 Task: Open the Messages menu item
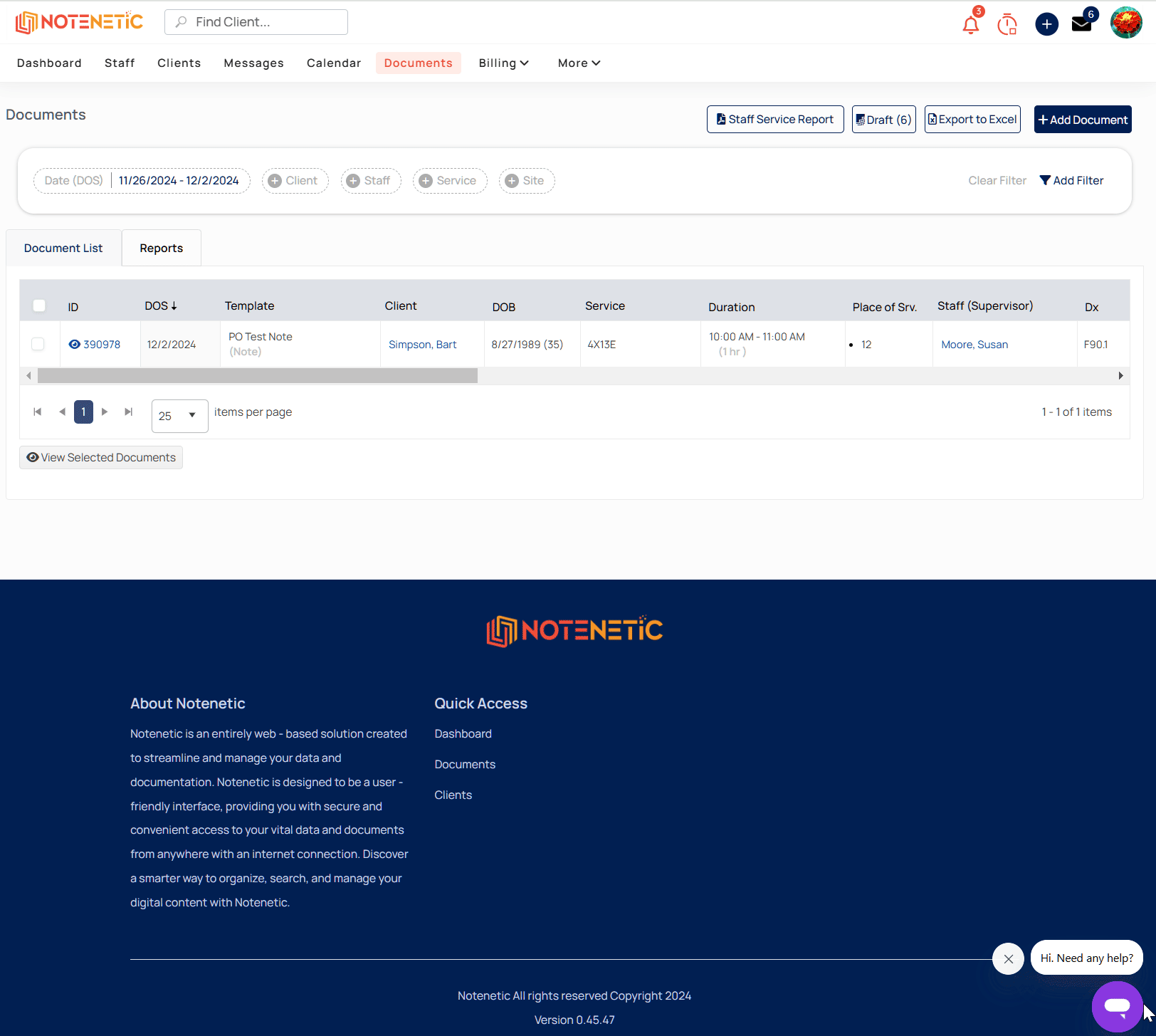click(253, 63)
